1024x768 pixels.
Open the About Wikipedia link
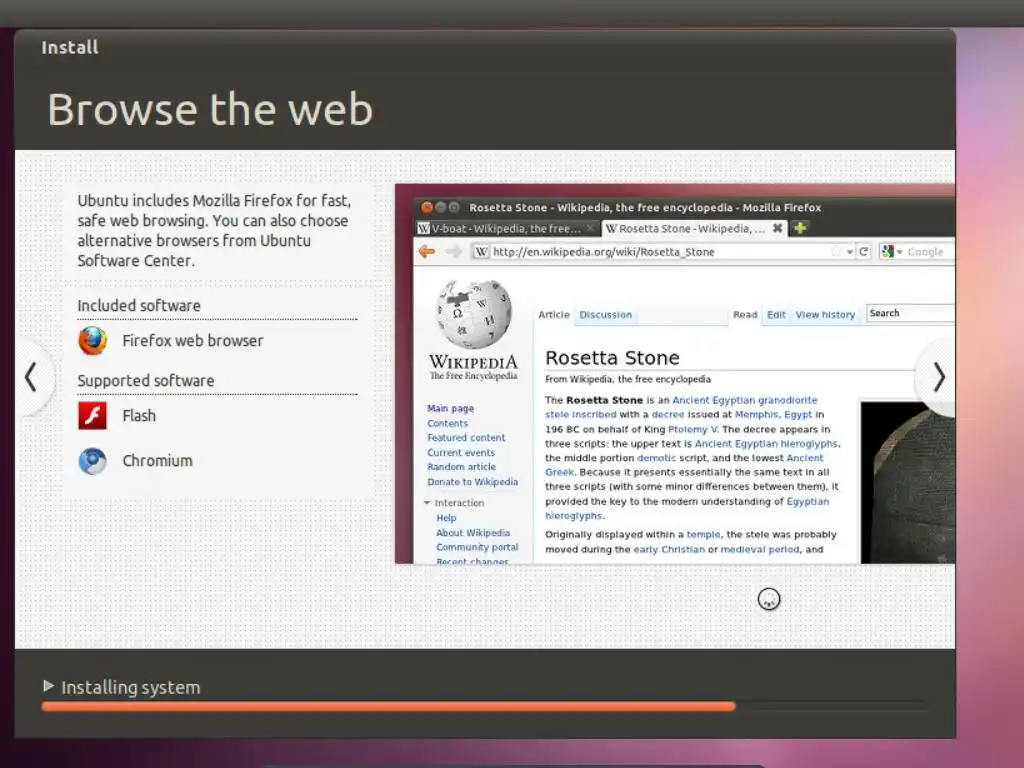pos(473,533)
